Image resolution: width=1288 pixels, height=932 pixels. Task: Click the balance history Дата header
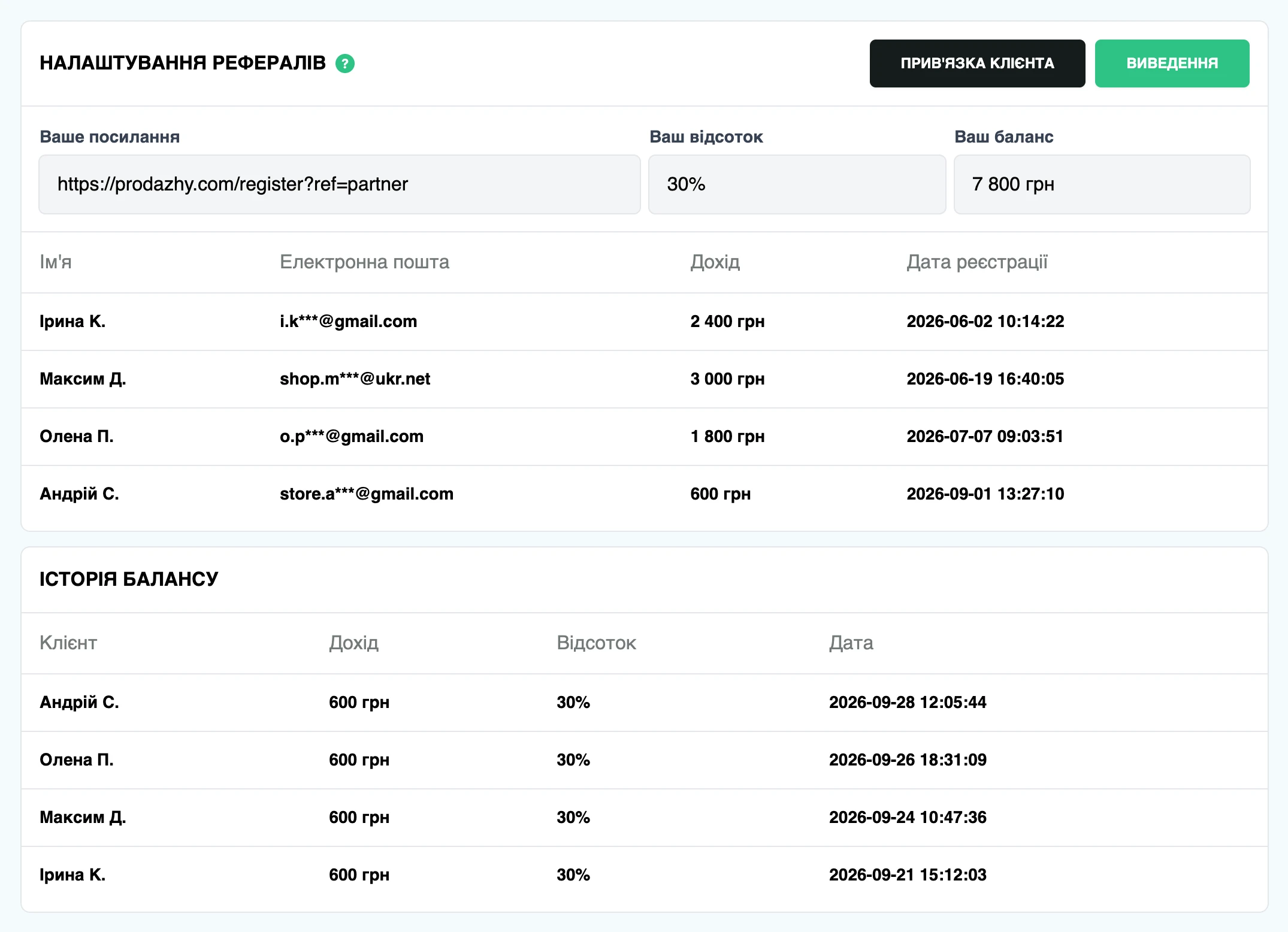coord(851,643)
